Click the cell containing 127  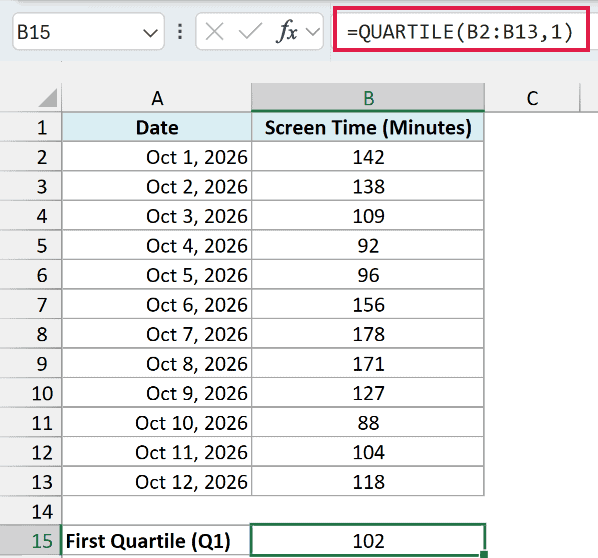tap(368, 393)
